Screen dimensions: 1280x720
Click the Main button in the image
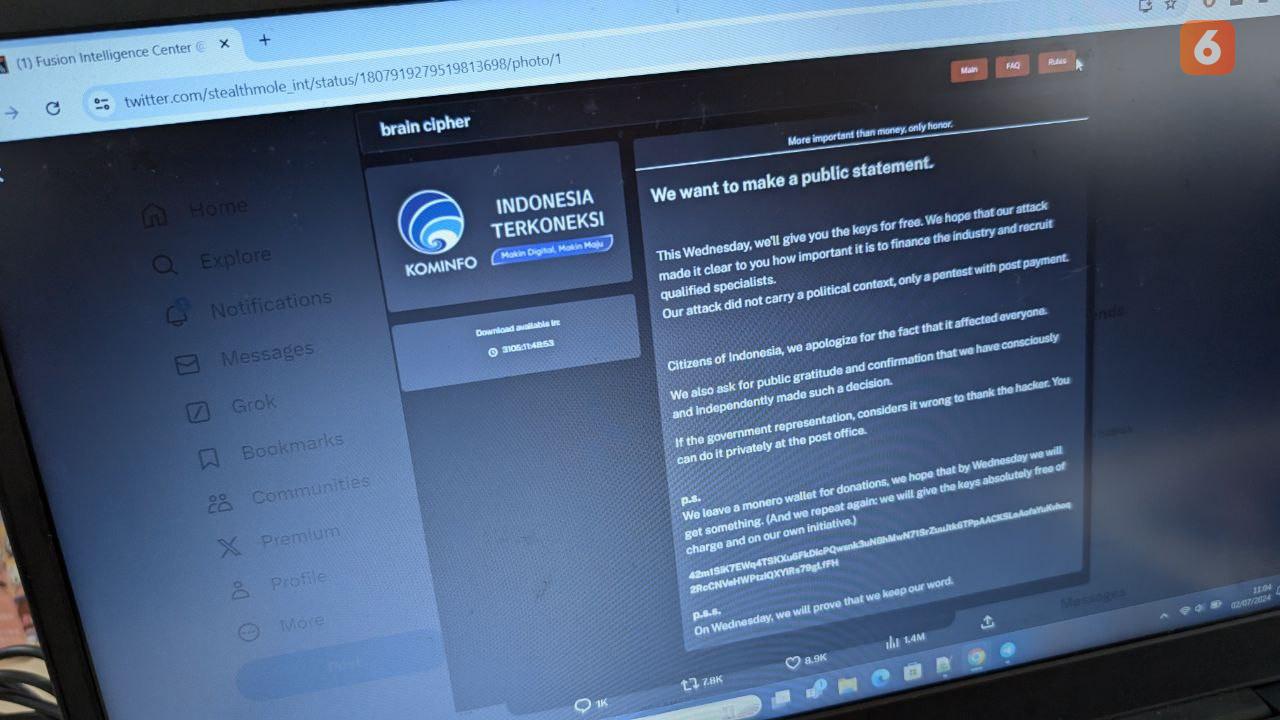(x=968, y=70)
